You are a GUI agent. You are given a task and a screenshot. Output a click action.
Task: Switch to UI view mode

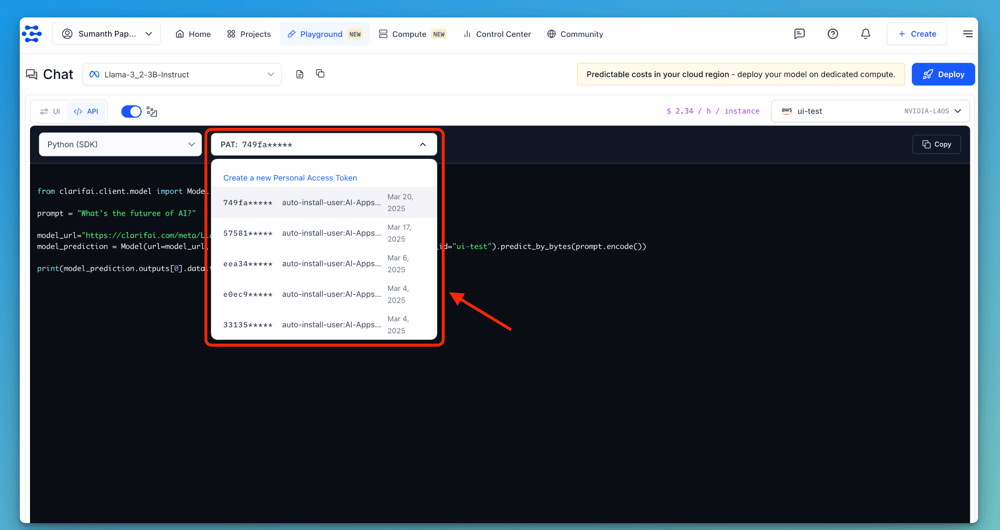click(x=50, y=112)
